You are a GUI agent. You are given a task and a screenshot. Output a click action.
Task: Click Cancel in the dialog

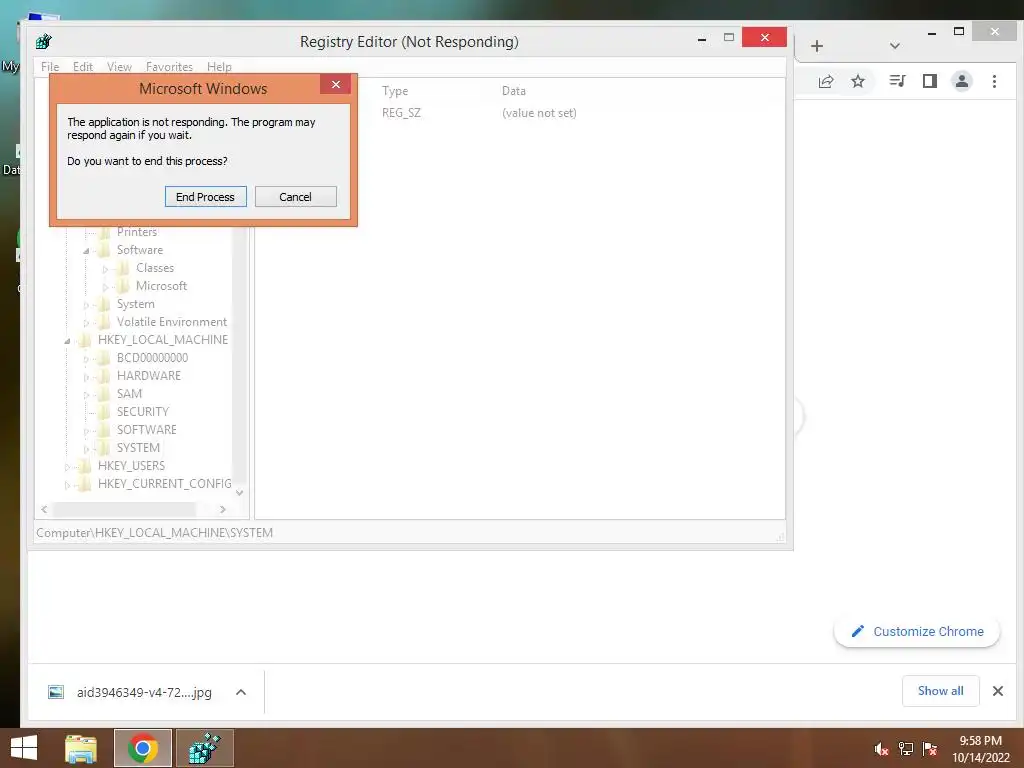coord(295,197)
